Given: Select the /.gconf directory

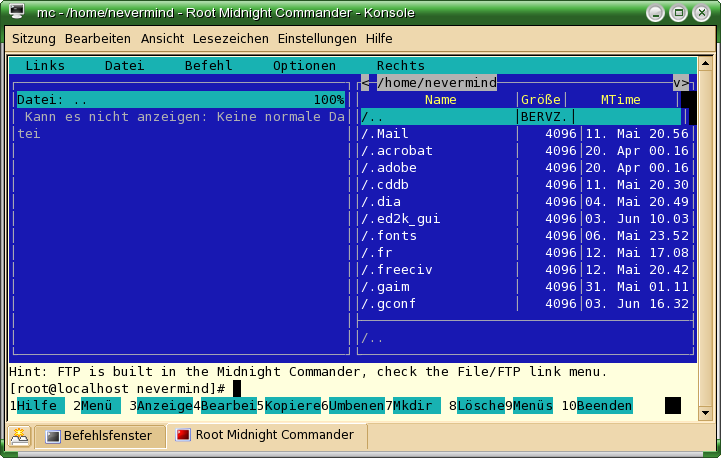Looking at the screenshot, I should (x=525, y=304).
